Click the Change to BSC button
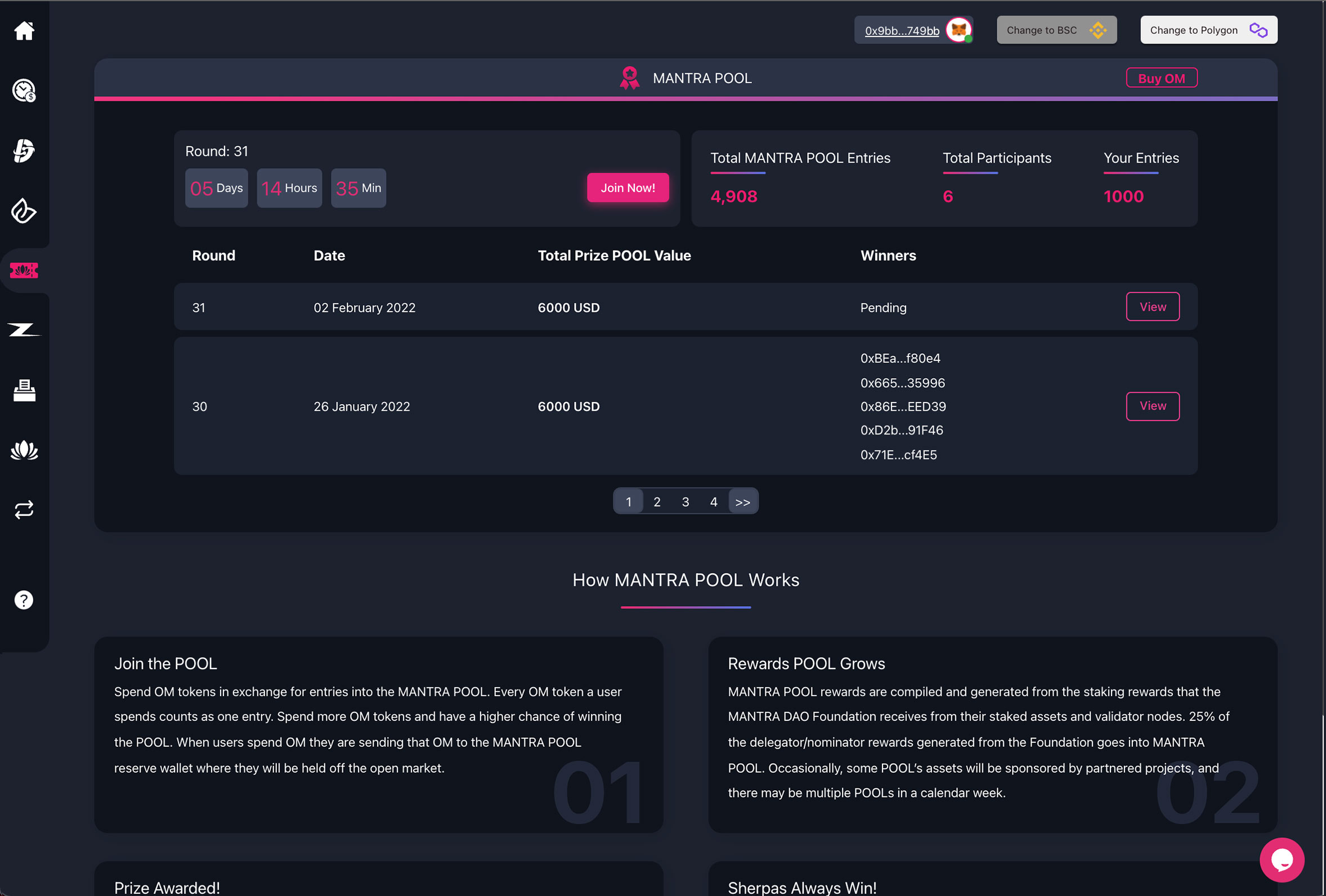 (1056, 30)
